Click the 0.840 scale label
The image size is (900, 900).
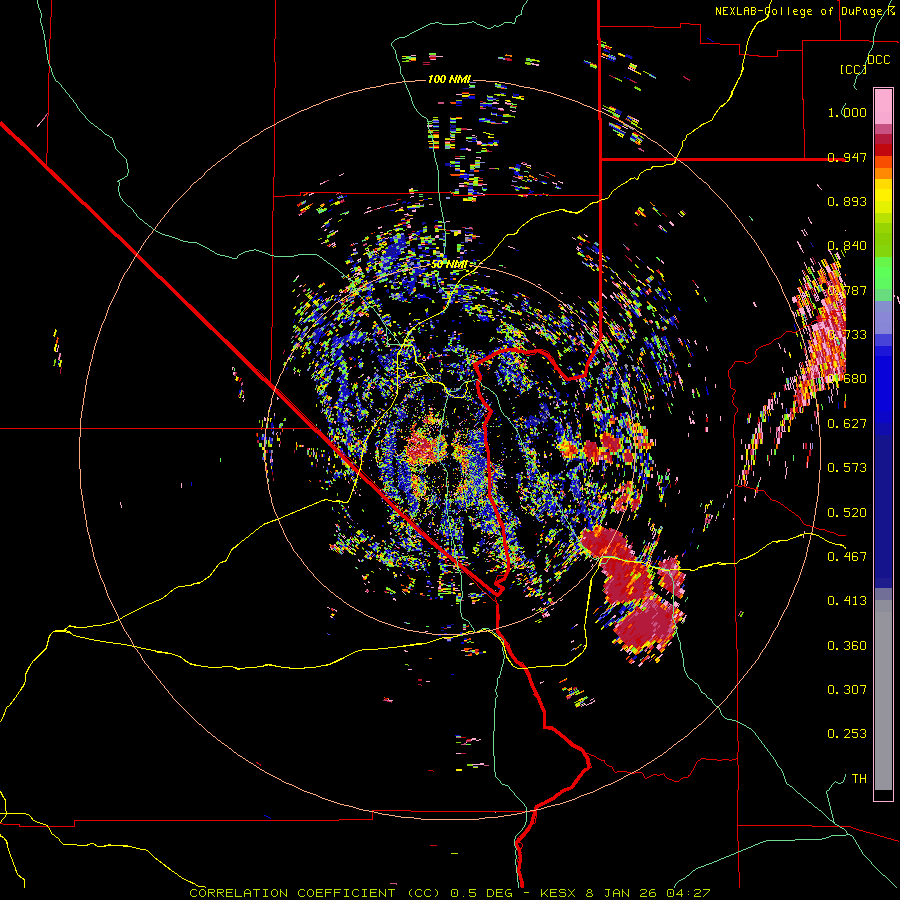tap(847, 246)
